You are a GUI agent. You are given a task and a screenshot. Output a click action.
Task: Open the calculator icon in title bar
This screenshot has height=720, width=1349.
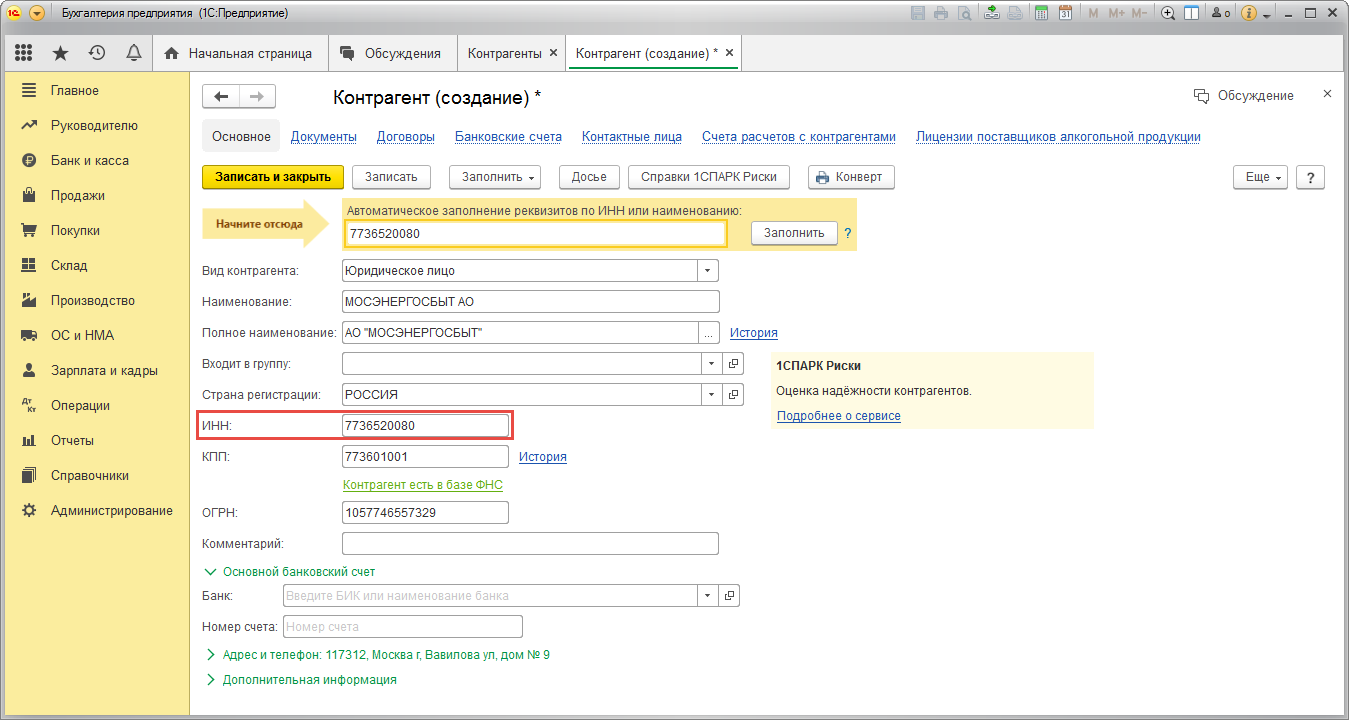(1041, 13)
